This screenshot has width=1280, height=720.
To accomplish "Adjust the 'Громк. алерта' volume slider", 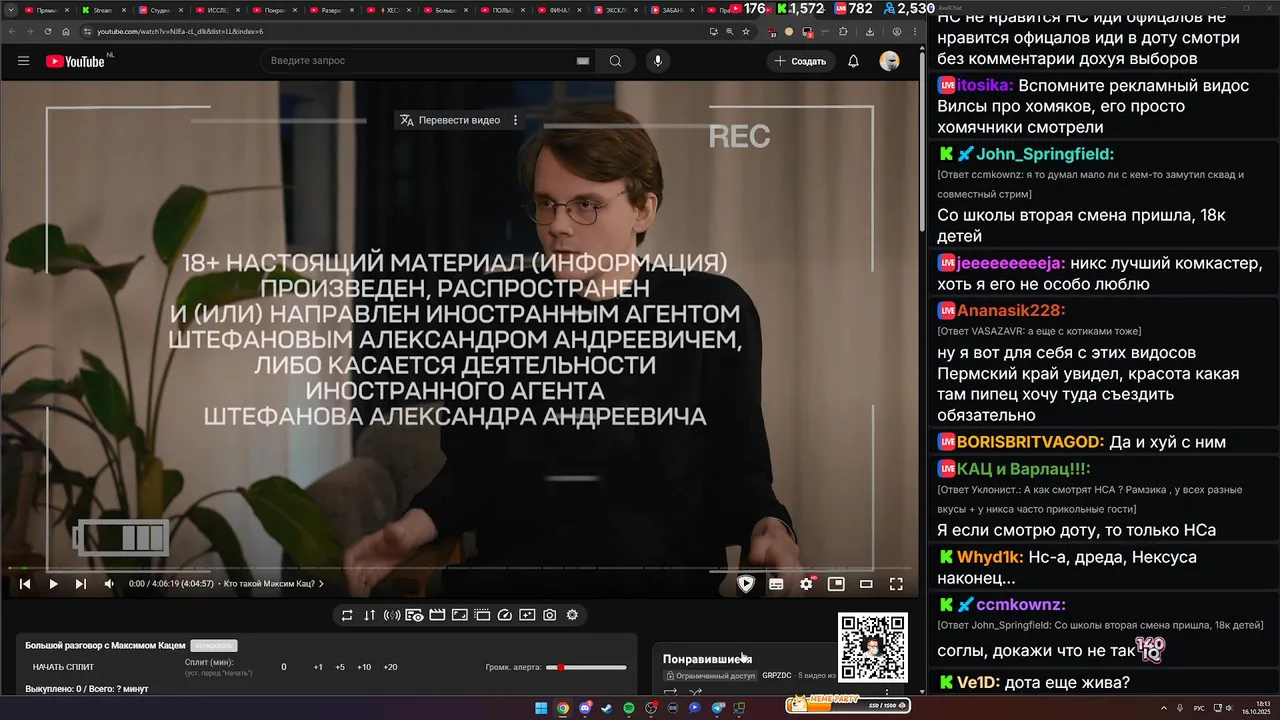I will [586, 667].
